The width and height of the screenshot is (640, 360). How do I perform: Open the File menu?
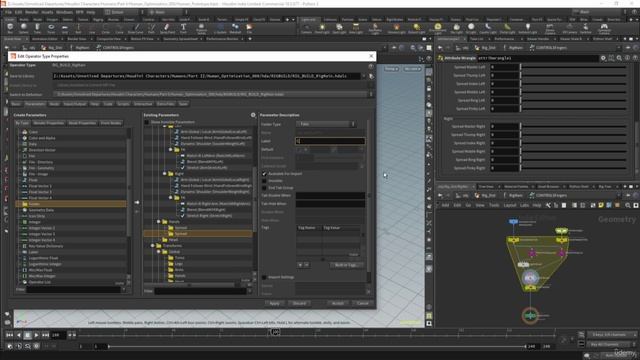tap(8, 12)
